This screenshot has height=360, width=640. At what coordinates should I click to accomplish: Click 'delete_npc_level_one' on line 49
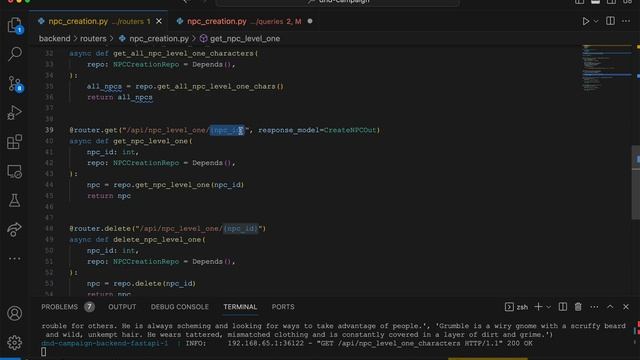point(157,240)
